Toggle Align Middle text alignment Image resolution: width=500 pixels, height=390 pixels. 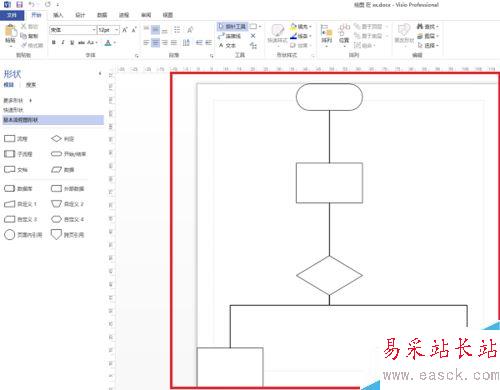[155, 30]
